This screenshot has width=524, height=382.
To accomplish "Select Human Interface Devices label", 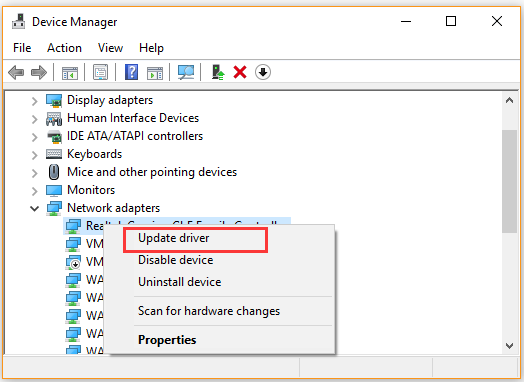I will point(133,118).
